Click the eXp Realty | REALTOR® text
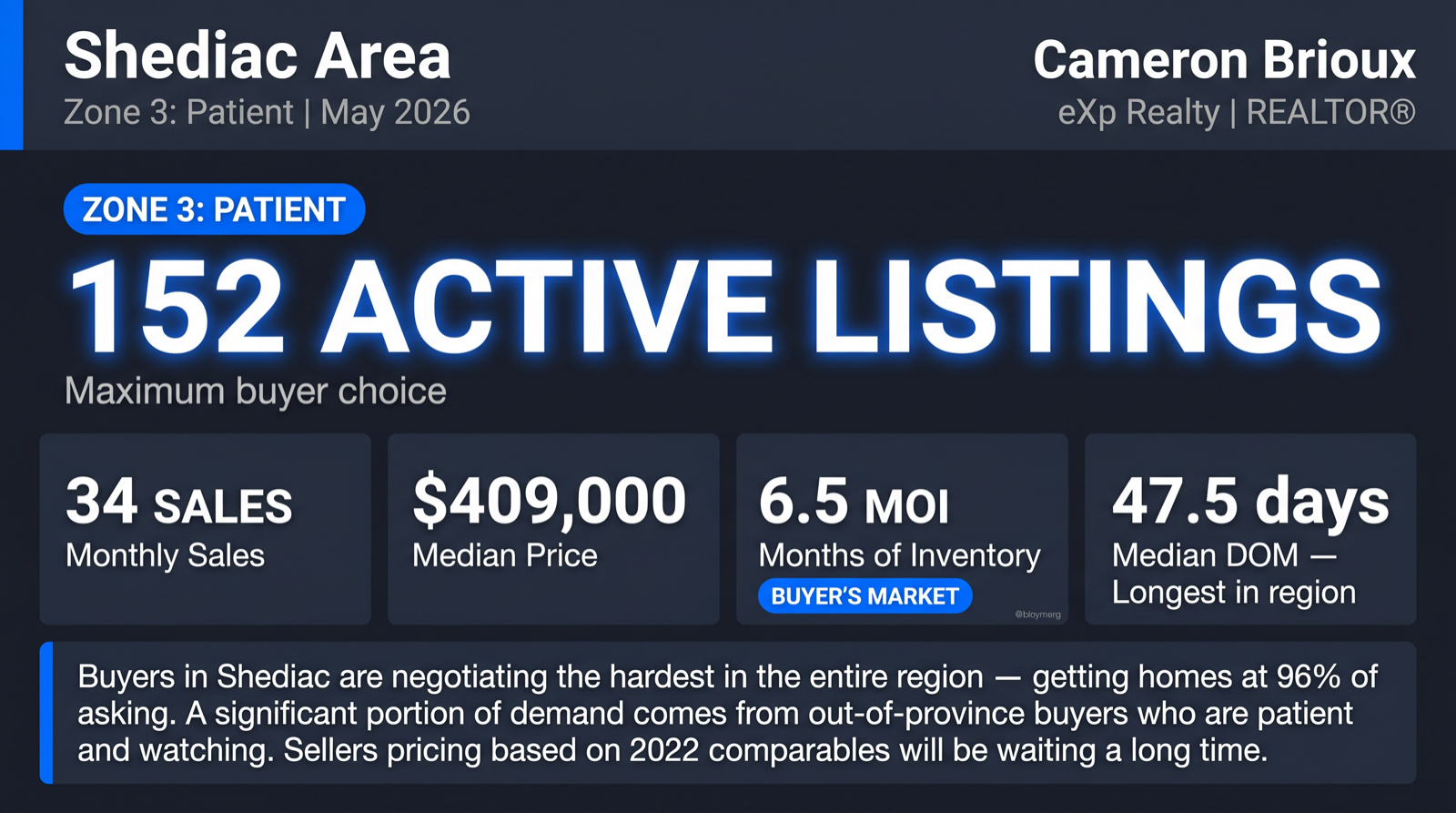The width and height of the screenshot is (1456, 813). (x=1237, y=112)
